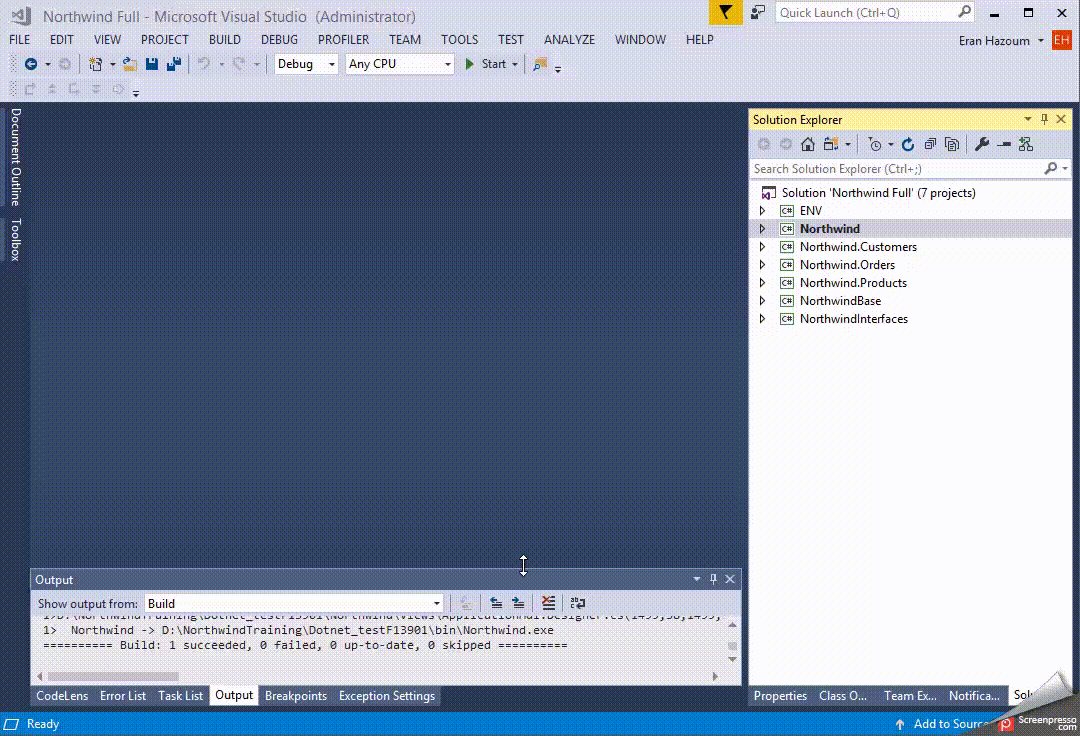Open the ANALYZE menu
Screen dimensions: 1080x736
pyautogui.click(x=569, y=40)
